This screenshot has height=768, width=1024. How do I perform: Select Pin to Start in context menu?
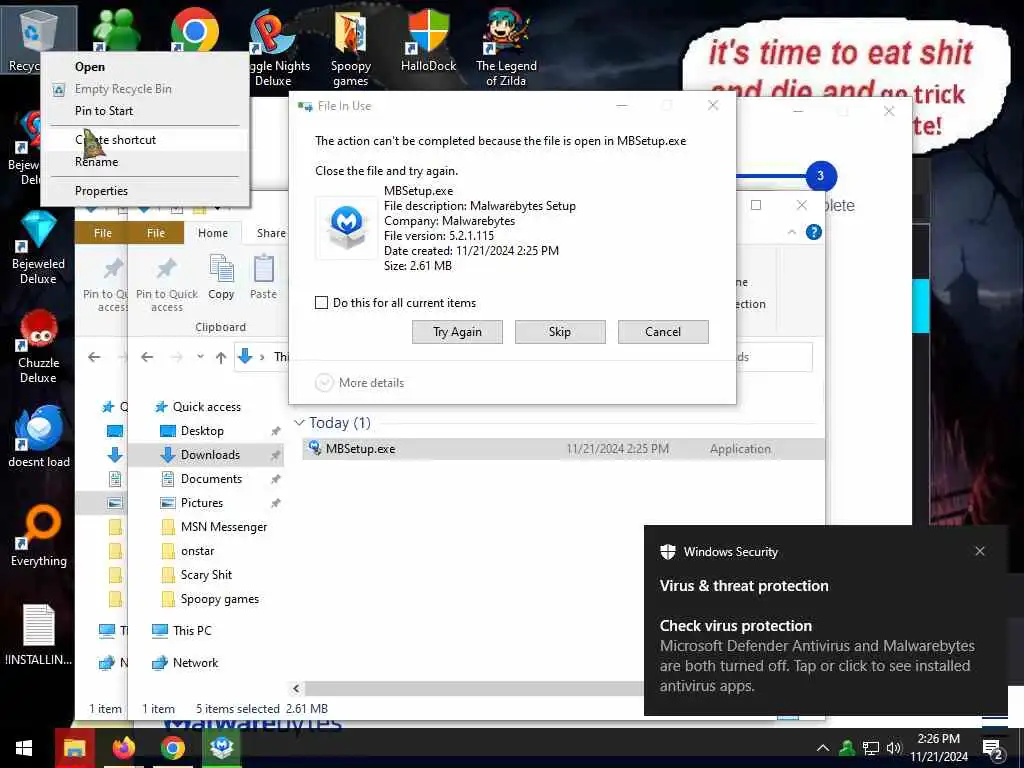[x=145, y=110]
